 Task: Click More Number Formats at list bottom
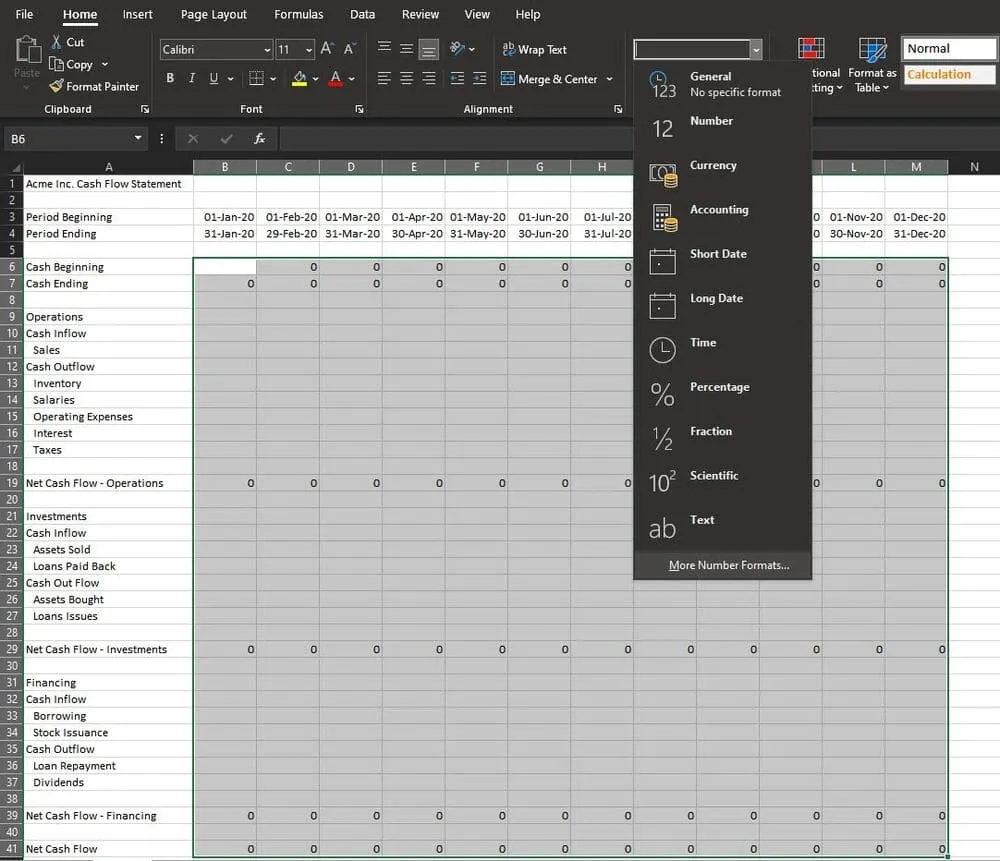(728, 566)
